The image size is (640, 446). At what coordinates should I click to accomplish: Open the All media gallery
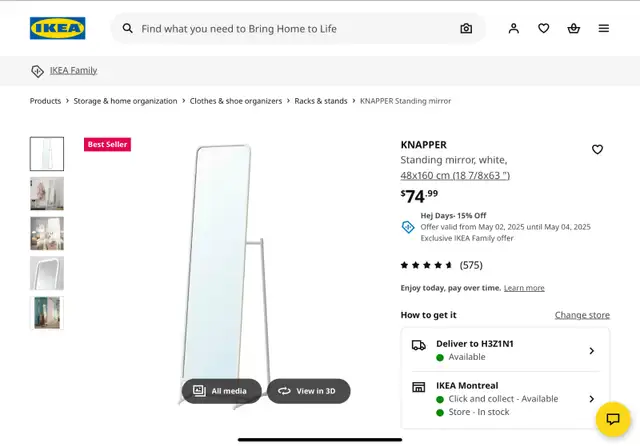[221, 391]
